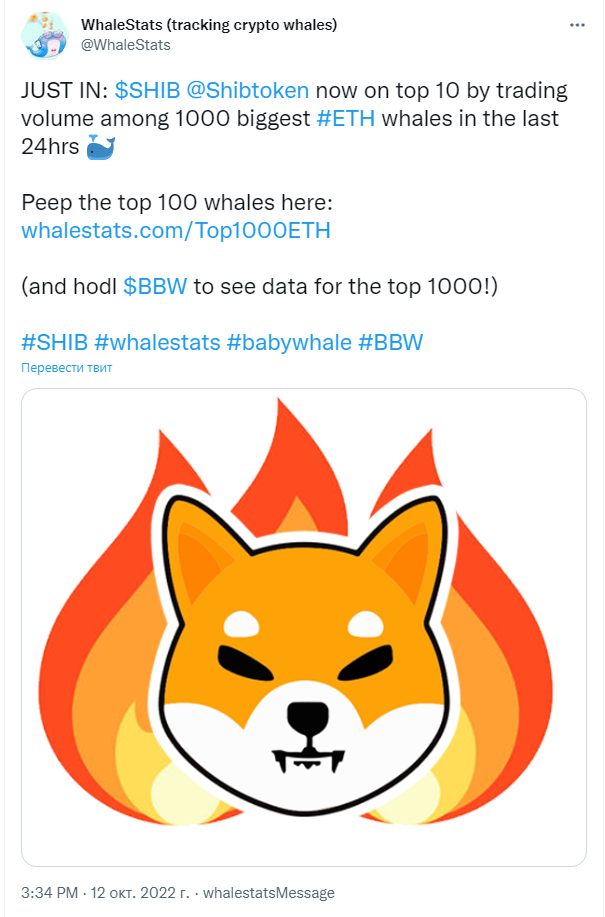Click the WhaleStats display name

(209, 25)
